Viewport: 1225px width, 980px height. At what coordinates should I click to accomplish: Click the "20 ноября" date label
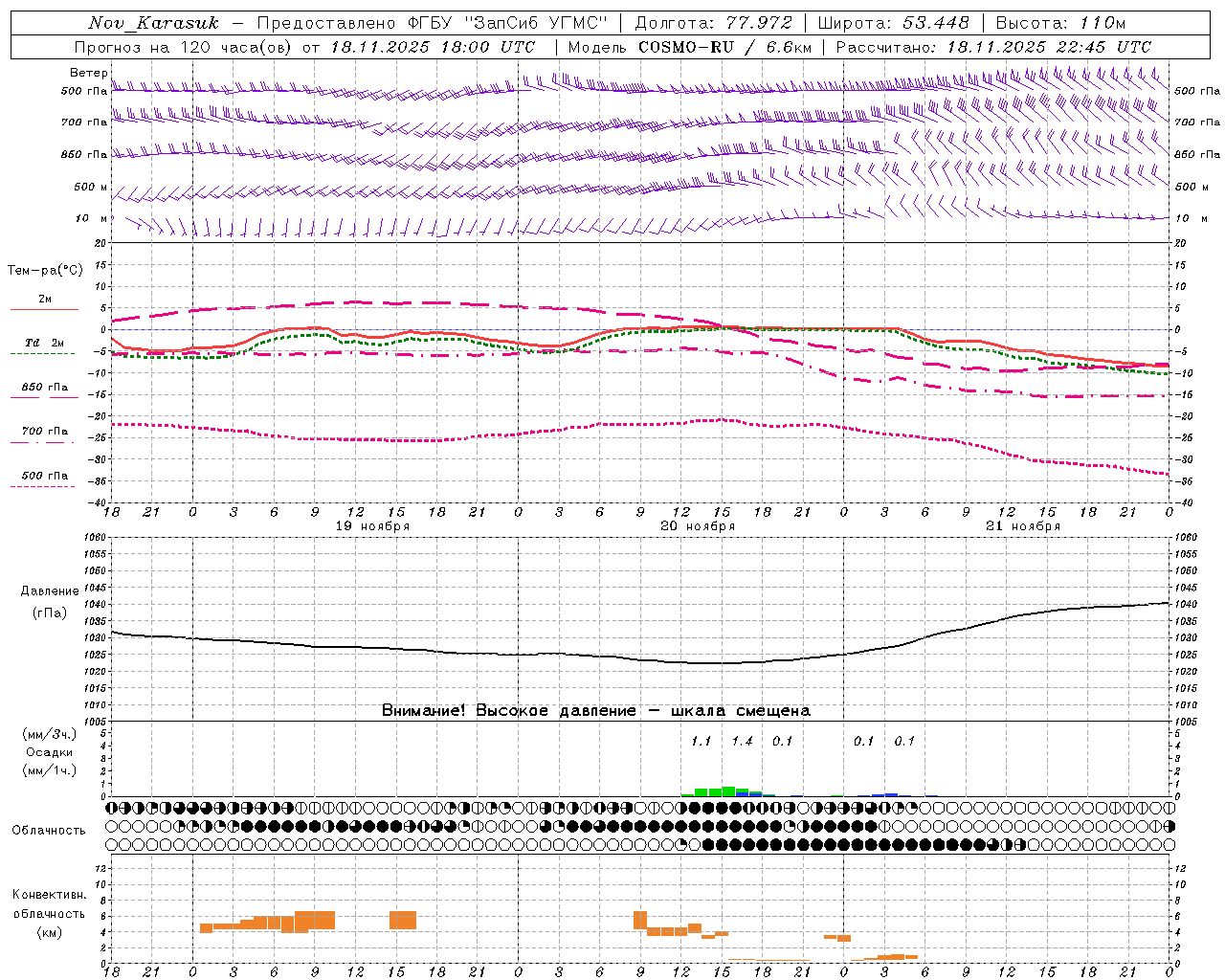tap(698, 526)
